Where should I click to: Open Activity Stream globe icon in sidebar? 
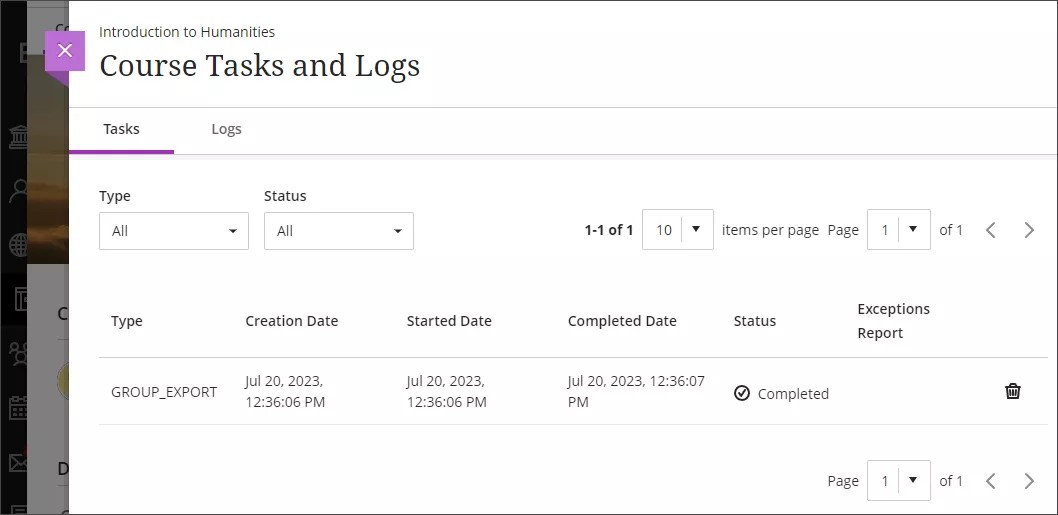tap(18, 245)
